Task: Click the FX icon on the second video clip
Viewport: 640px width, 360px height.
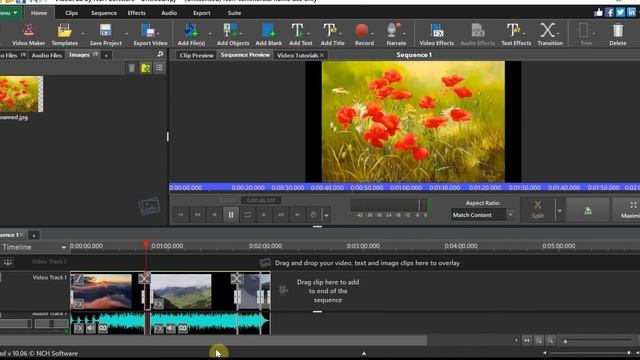Action: 158,304
